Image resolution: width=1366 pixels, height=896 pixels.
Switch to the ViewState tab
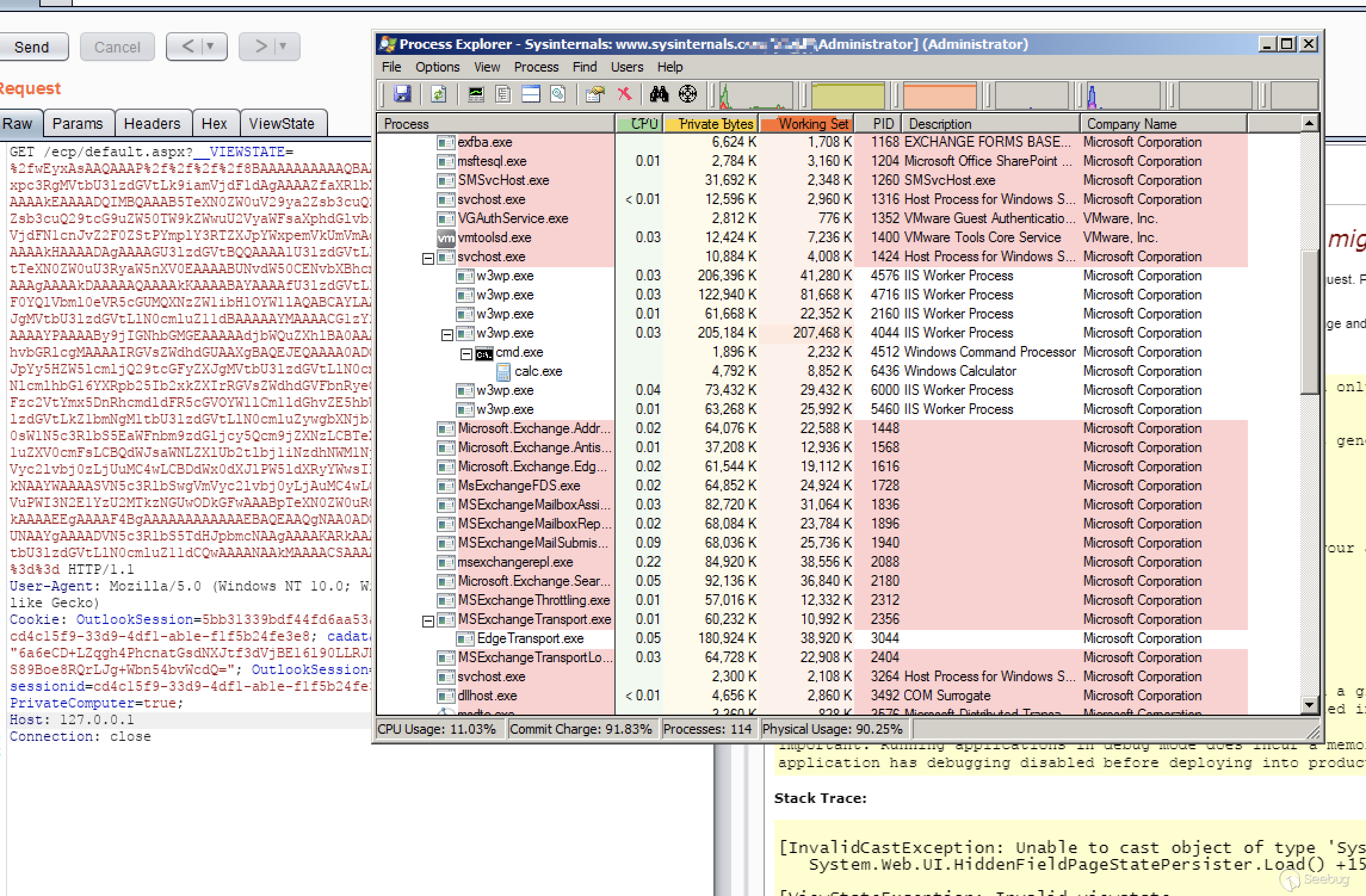[282, 123]
